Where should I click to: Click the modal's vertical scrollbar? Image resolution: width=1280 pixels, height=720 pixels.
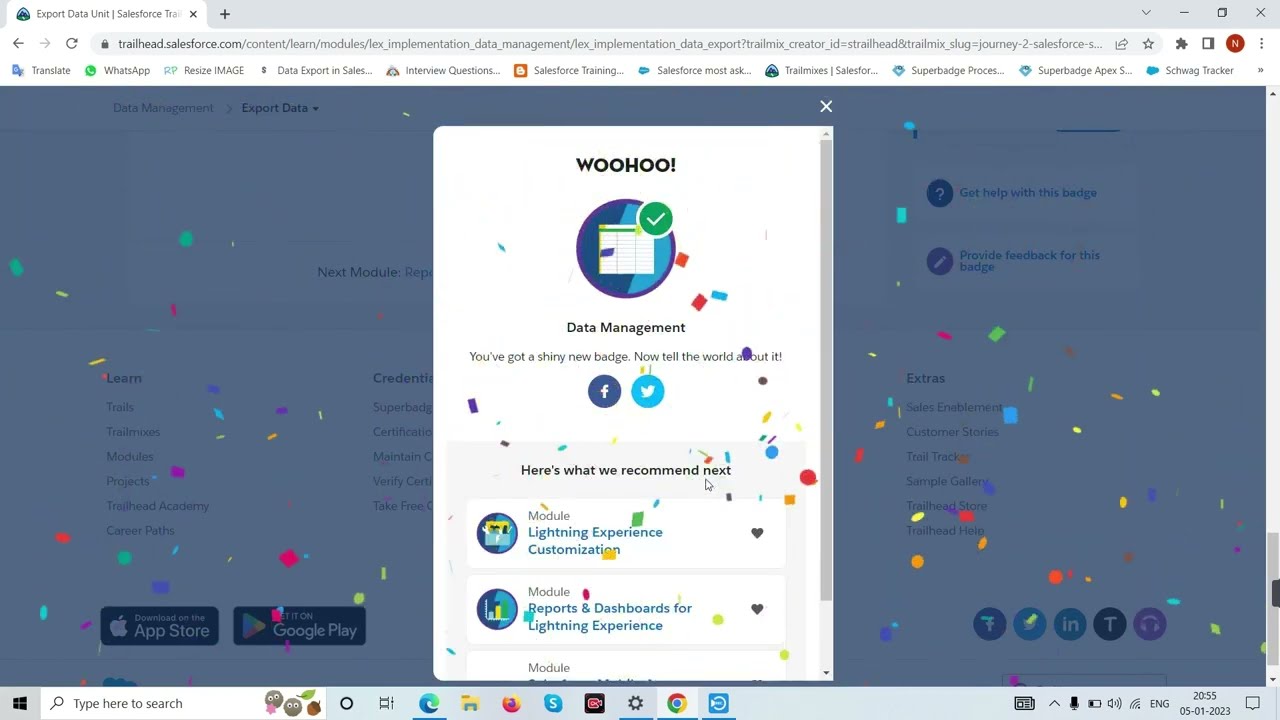point(826,370)
